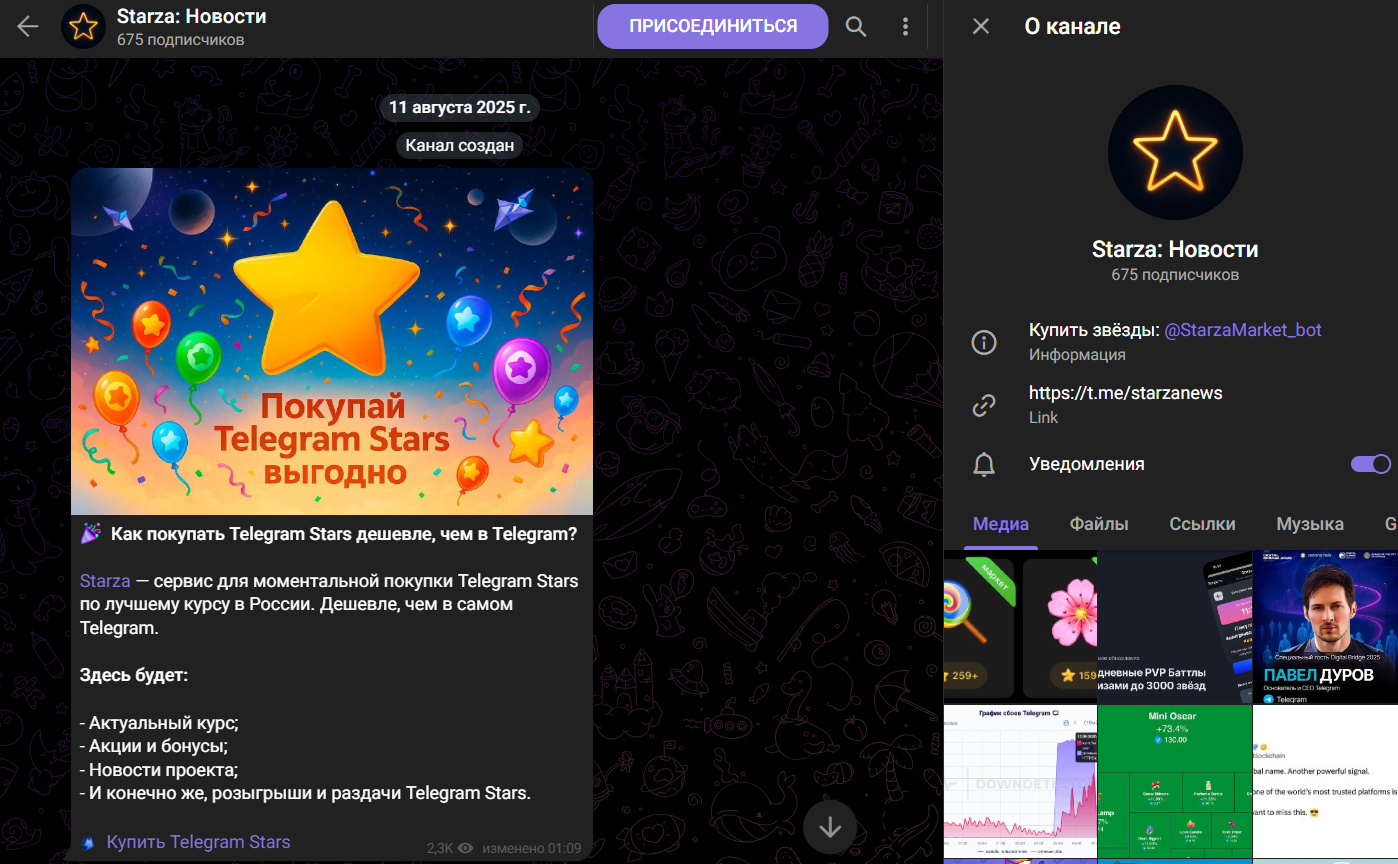Click the Здесь будет: heading in post

click(134, 675)
